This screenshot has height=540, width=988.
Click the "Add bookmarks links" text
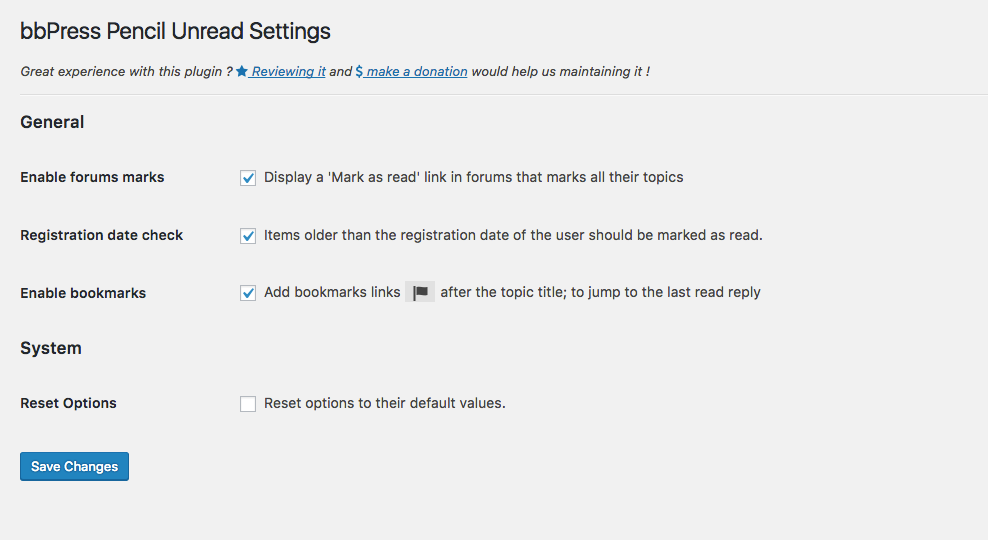(332, 293)
